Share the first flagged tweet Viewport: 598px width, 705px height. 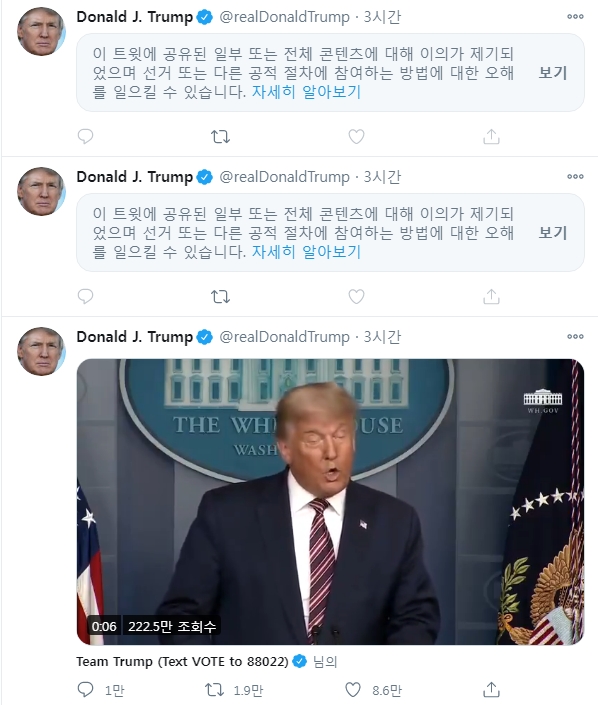(x=491, y=136)
